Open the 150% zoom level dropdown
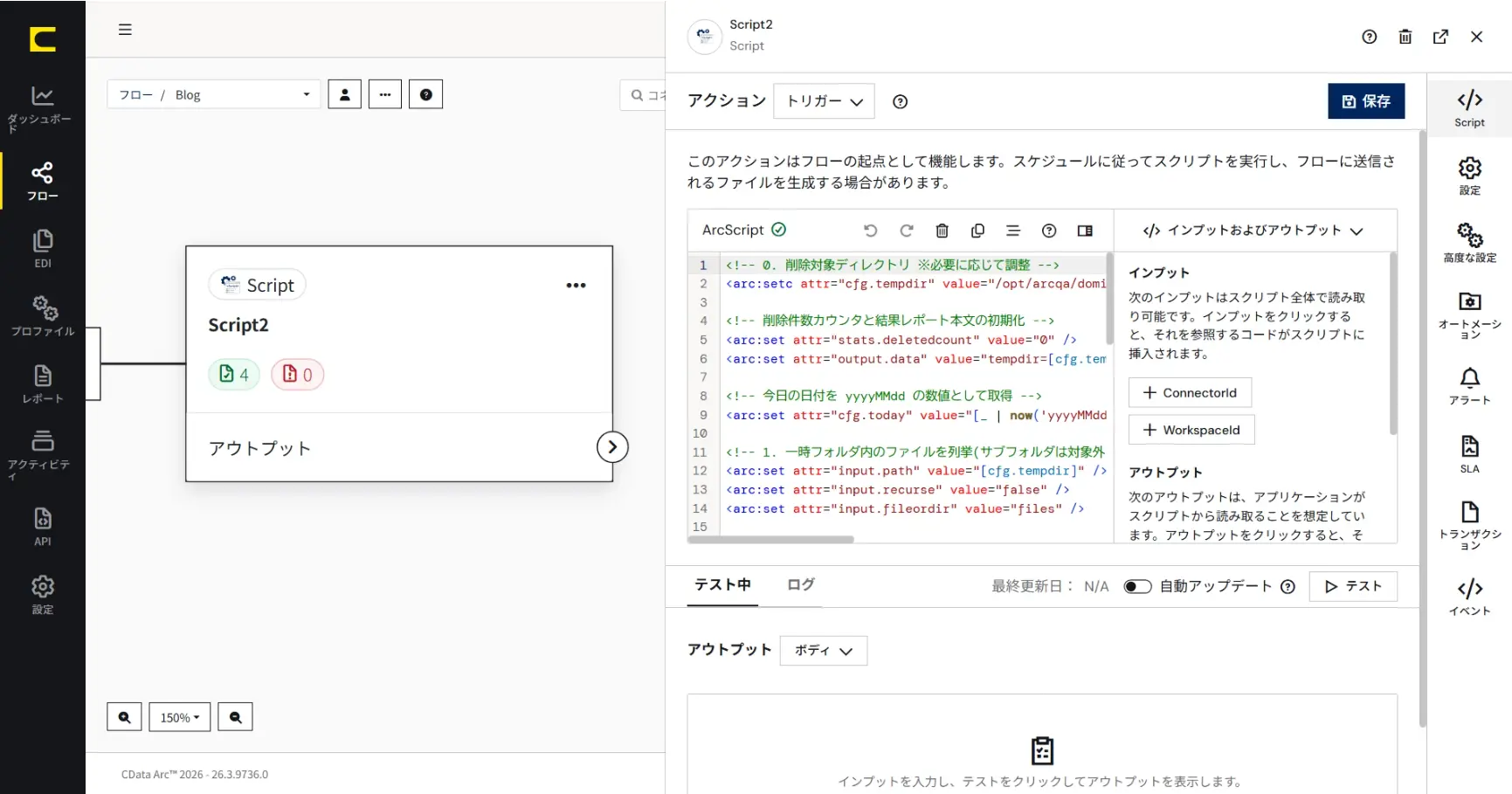Image resolution: width=1512 pixels, height=794 pixels. (x=180, y=717)
